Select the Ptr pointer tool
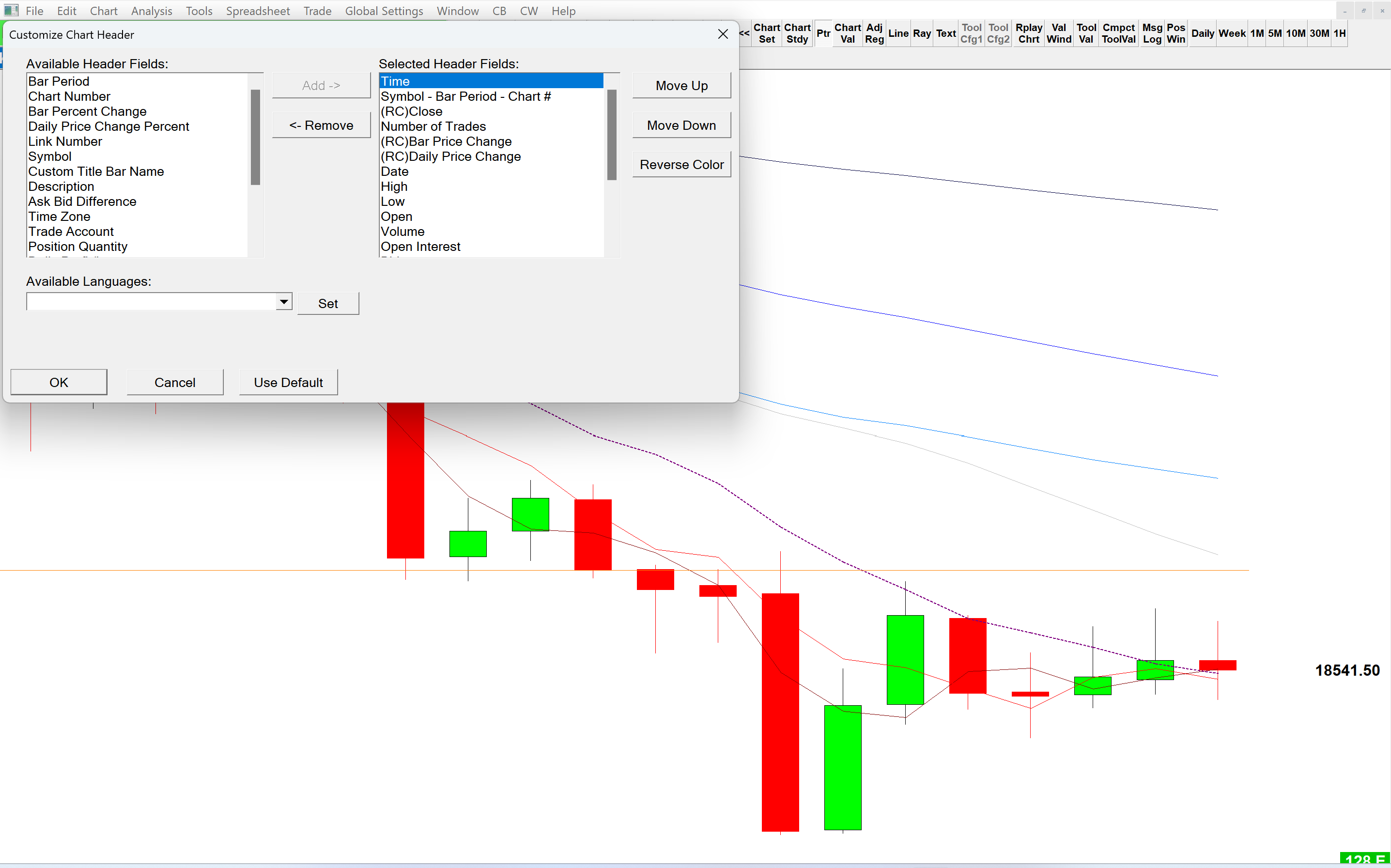Viewport: 1391px width, 868px height. (x=823, y=33)
